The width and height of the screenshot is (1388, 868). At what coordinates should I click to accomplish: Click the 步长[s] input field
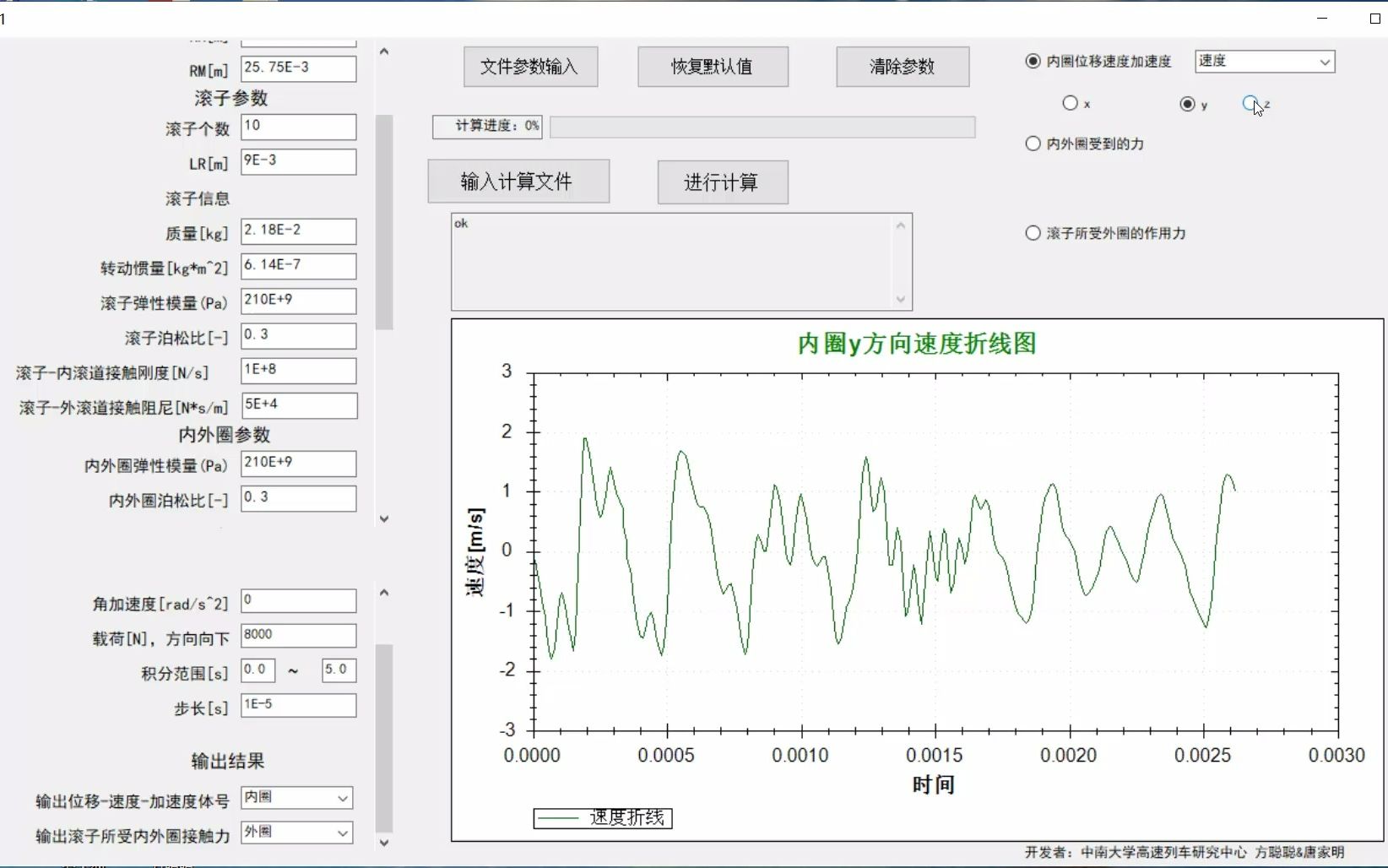click(x=299, y=706)
